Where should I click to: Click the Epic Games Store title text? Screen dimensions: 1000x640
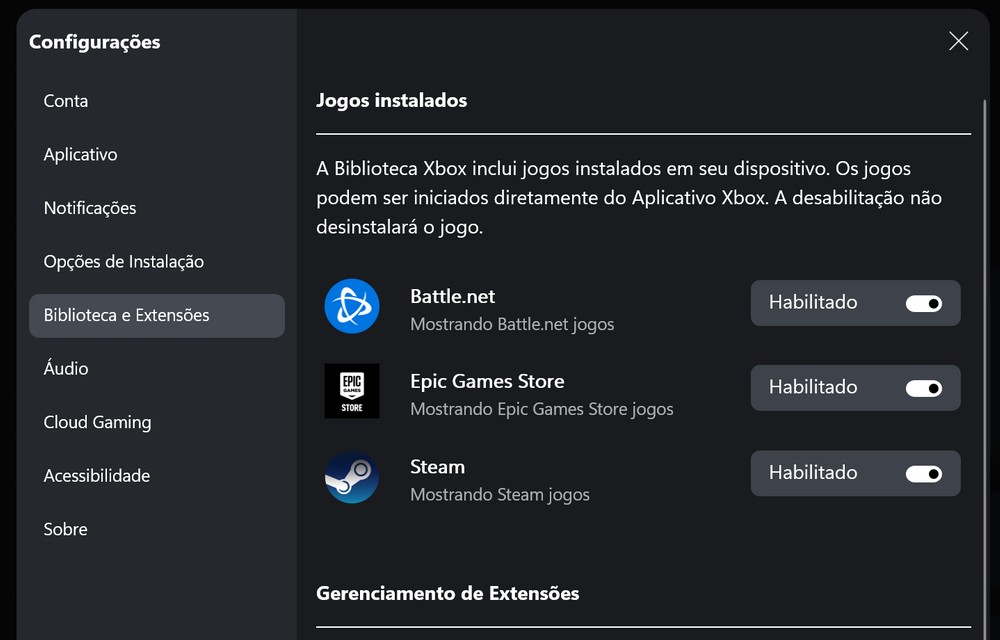487,382
